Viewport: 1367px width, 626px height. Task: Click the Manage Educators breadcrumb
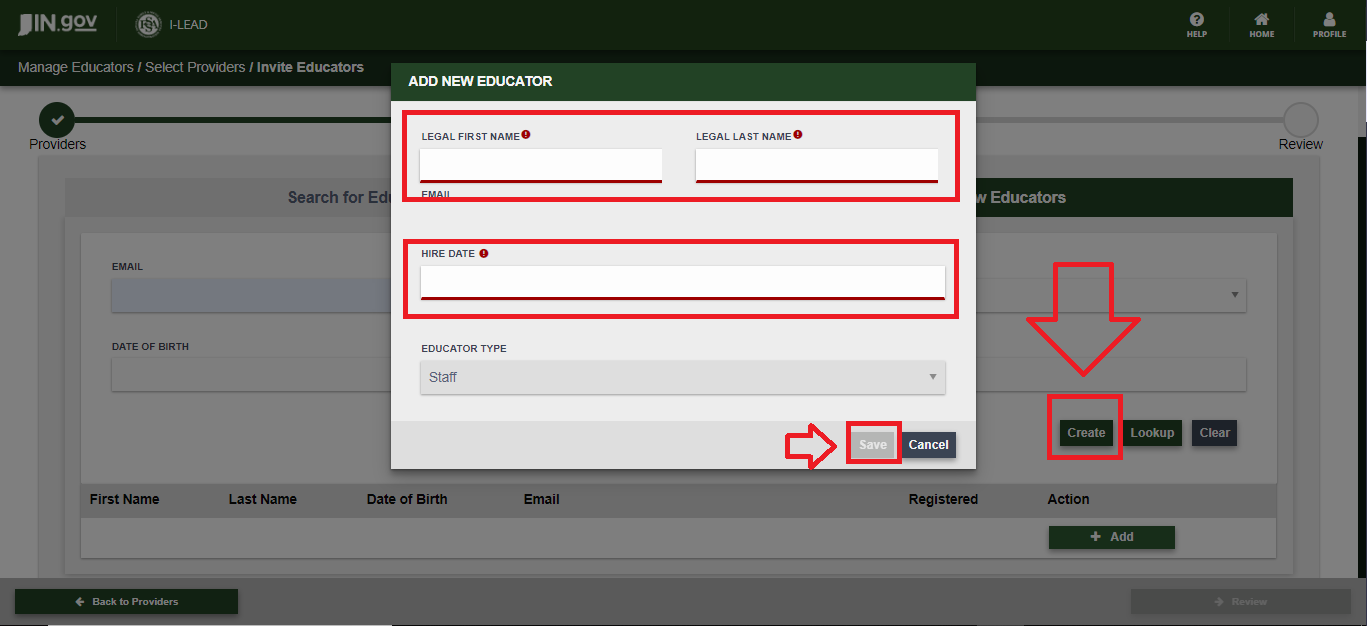pos(75,67)
